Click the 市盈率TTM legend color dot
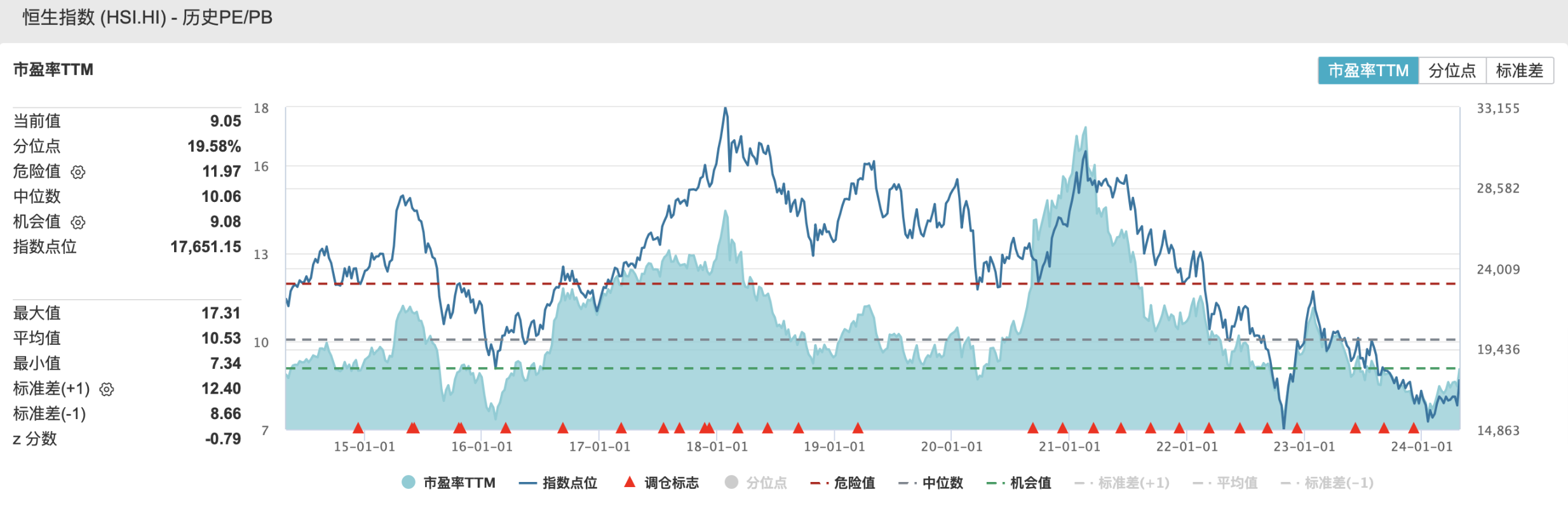This screenshot has width=1568, height=508. click(x=409, y=483)
